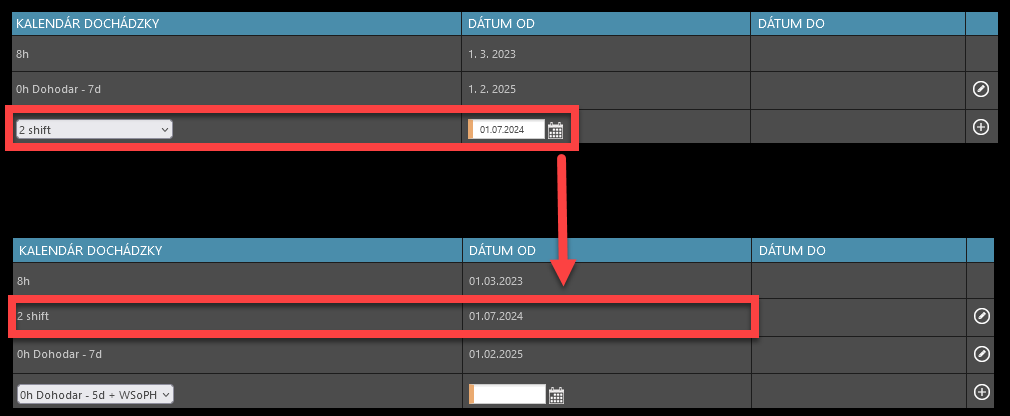Select the 1. 3. 2023 date cell
The image size is (1010, 416).
pyautogui.click(x=494, y=53)
